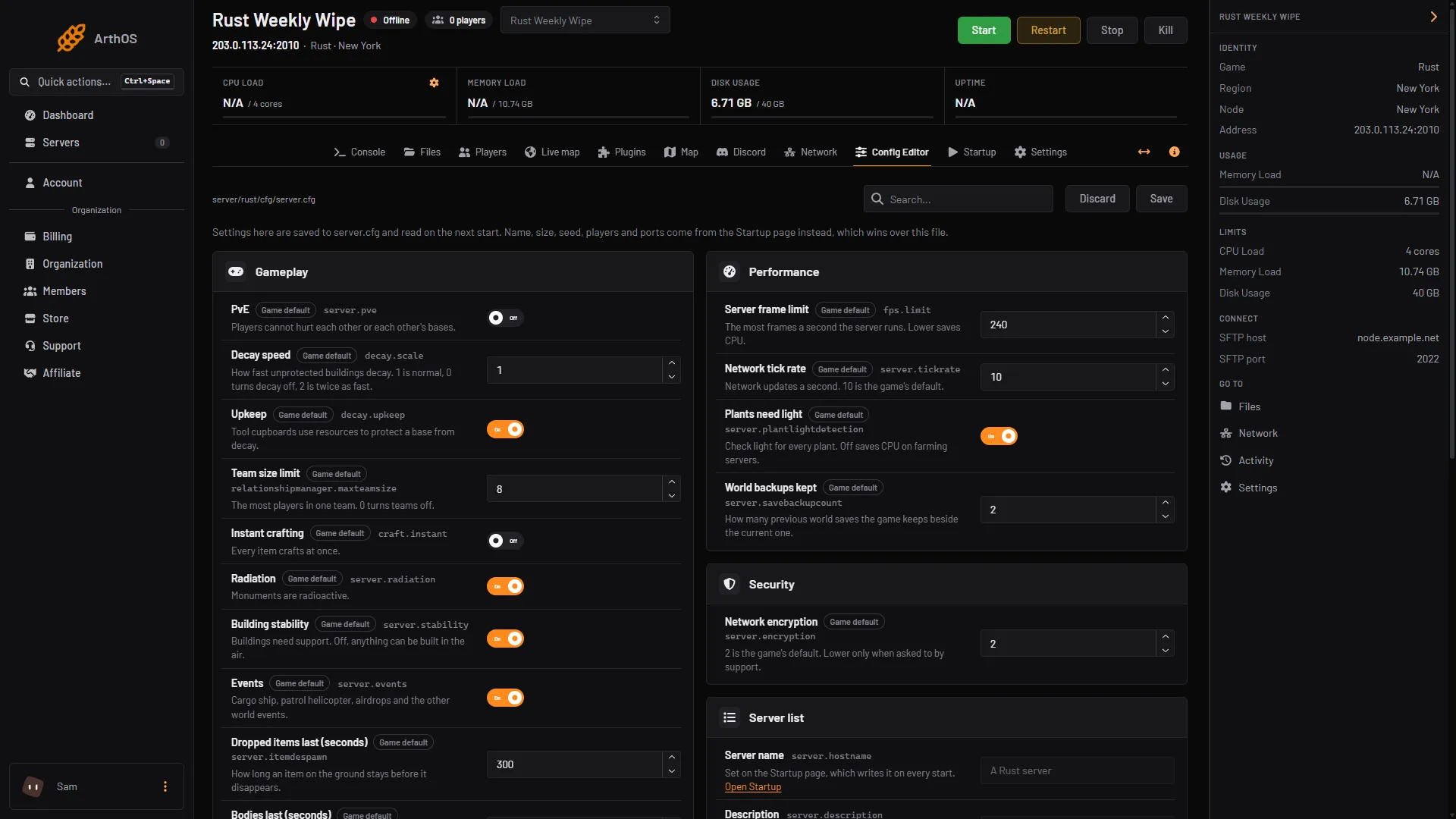Turn off the Events toggle
Viewport: 1456px width, 819px height.
(505, 698)
